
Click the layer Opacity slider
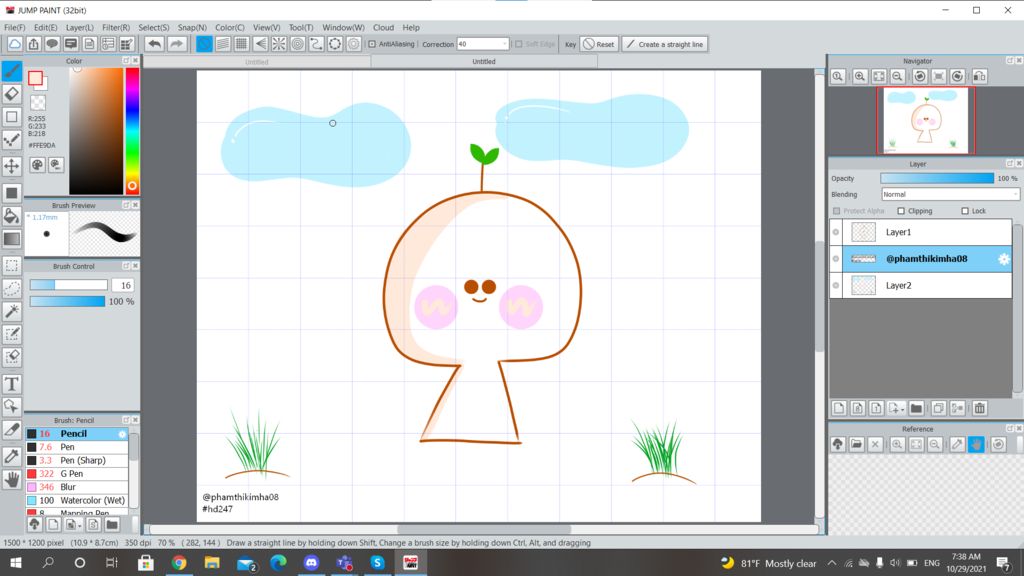937,178
